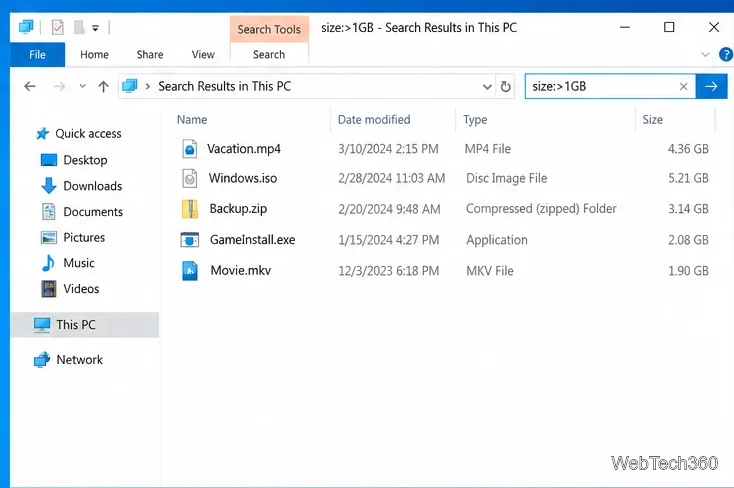Open the Customize Quick Access Toolbar dropdown
The image size is (734, 488).
tap(95, 28)
